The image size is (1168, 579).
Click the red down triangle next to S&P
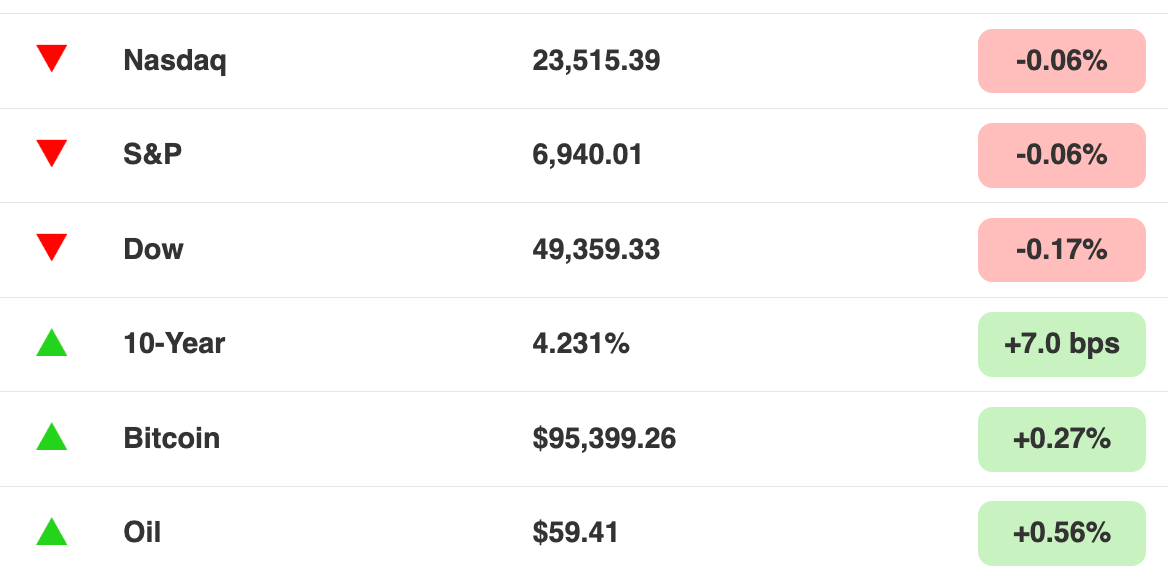51,153
